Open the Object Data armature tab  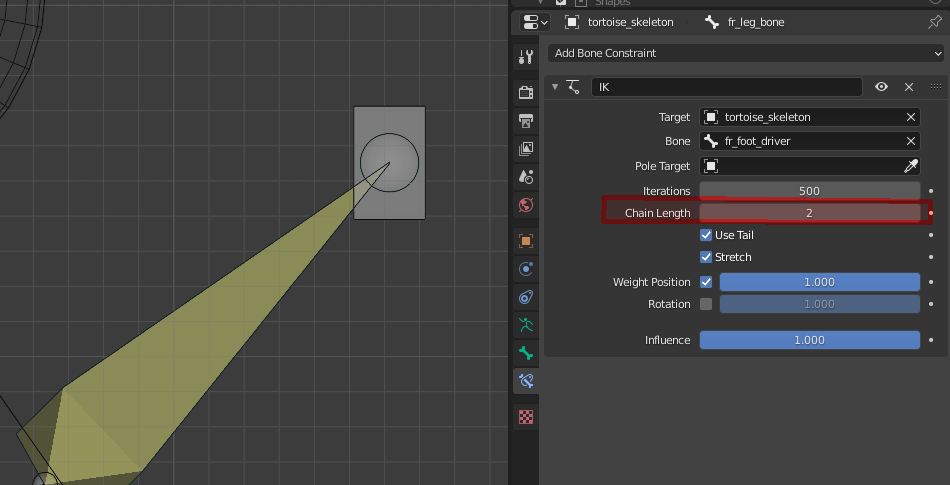tap(526, 325)
